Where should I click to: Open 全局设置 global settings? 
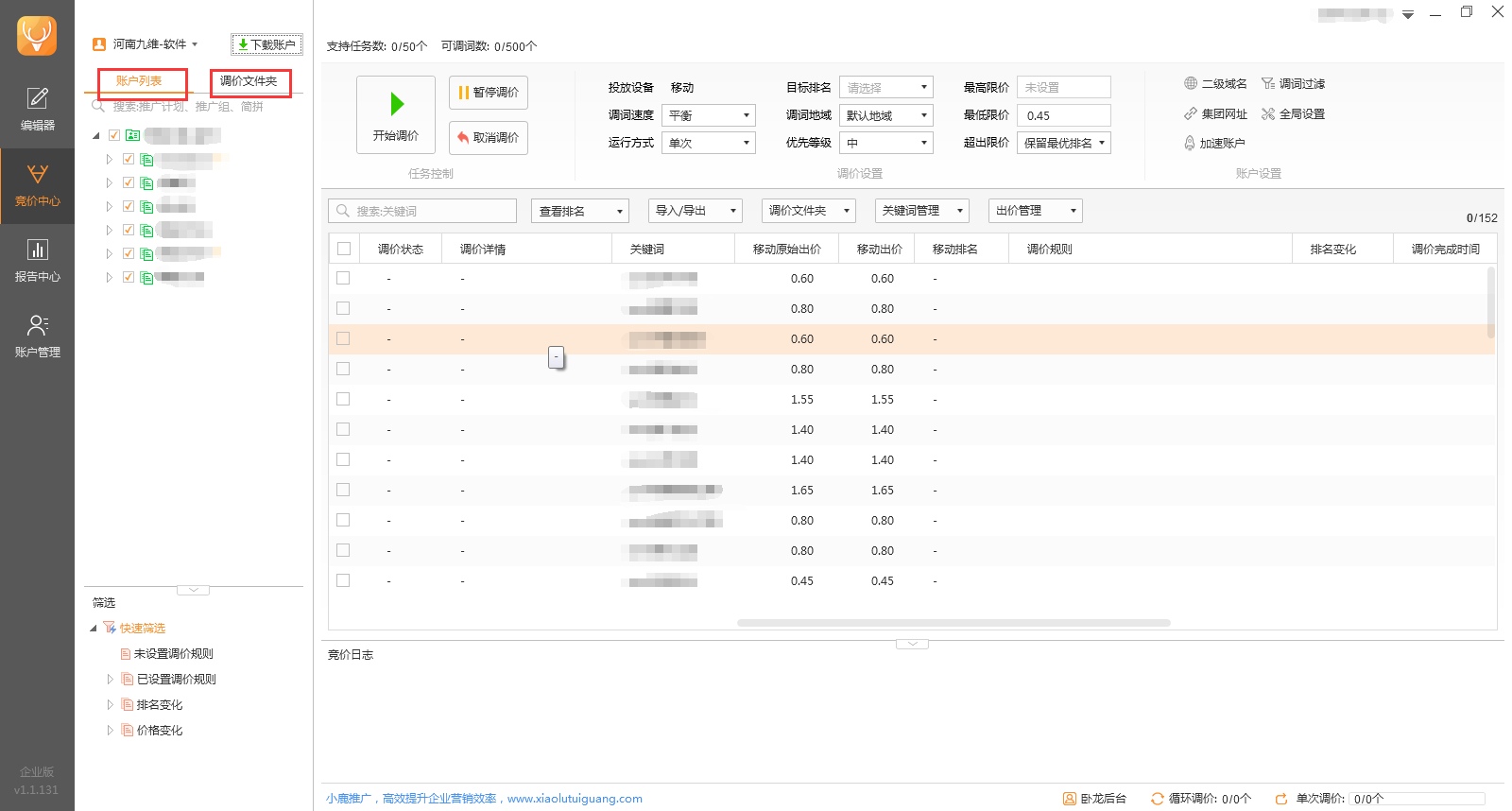pos(1294,113)
